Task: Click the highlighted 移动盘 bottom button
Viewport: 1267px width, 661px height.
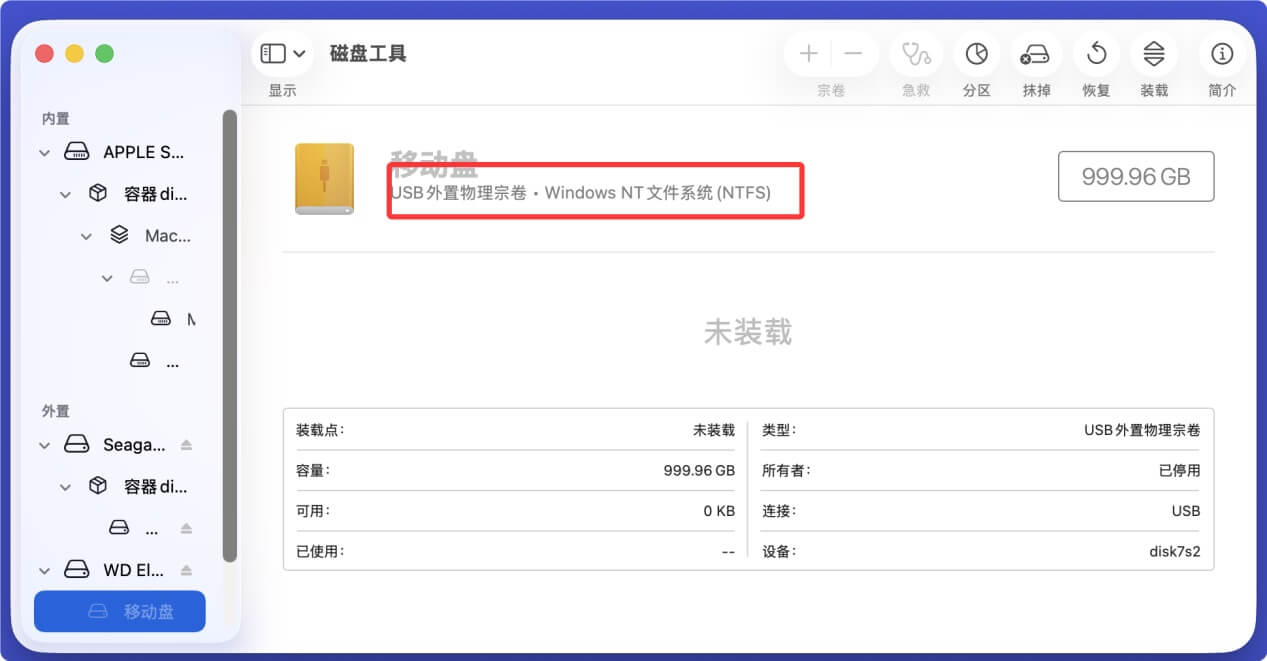Action: click(119, 611)
